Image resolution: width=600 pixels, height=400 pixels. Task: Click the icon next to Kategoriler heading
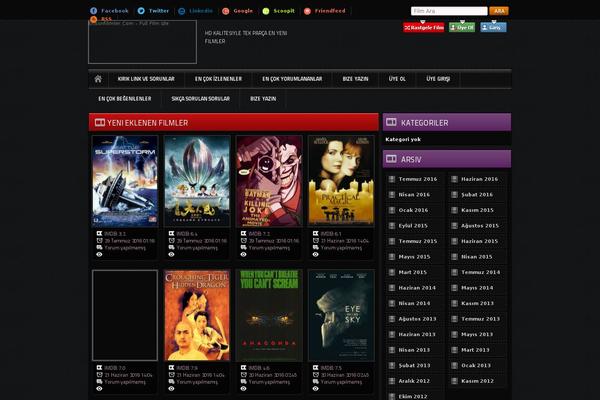tap(391, 122)
